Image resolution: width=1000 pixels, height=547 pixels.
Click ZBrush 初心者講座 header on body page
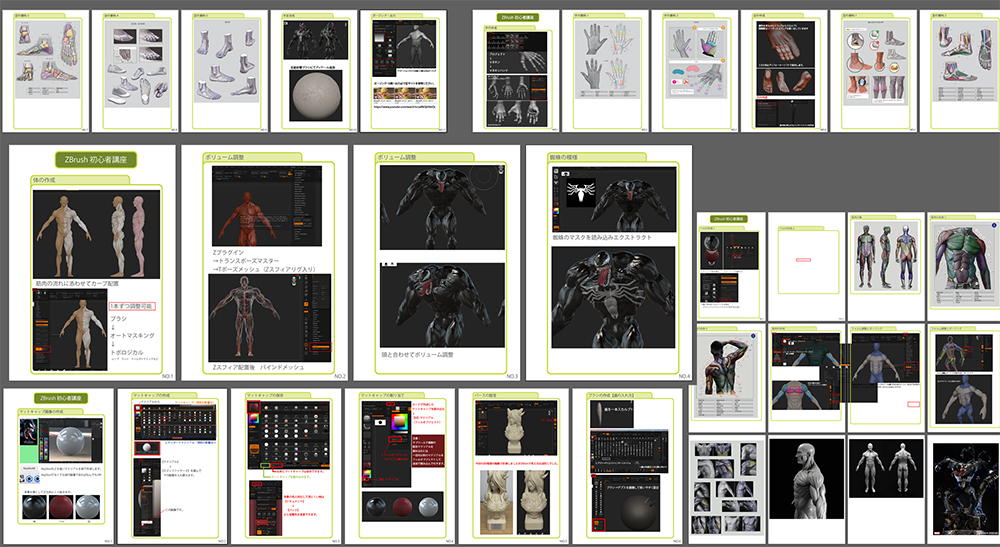[96, 160]
